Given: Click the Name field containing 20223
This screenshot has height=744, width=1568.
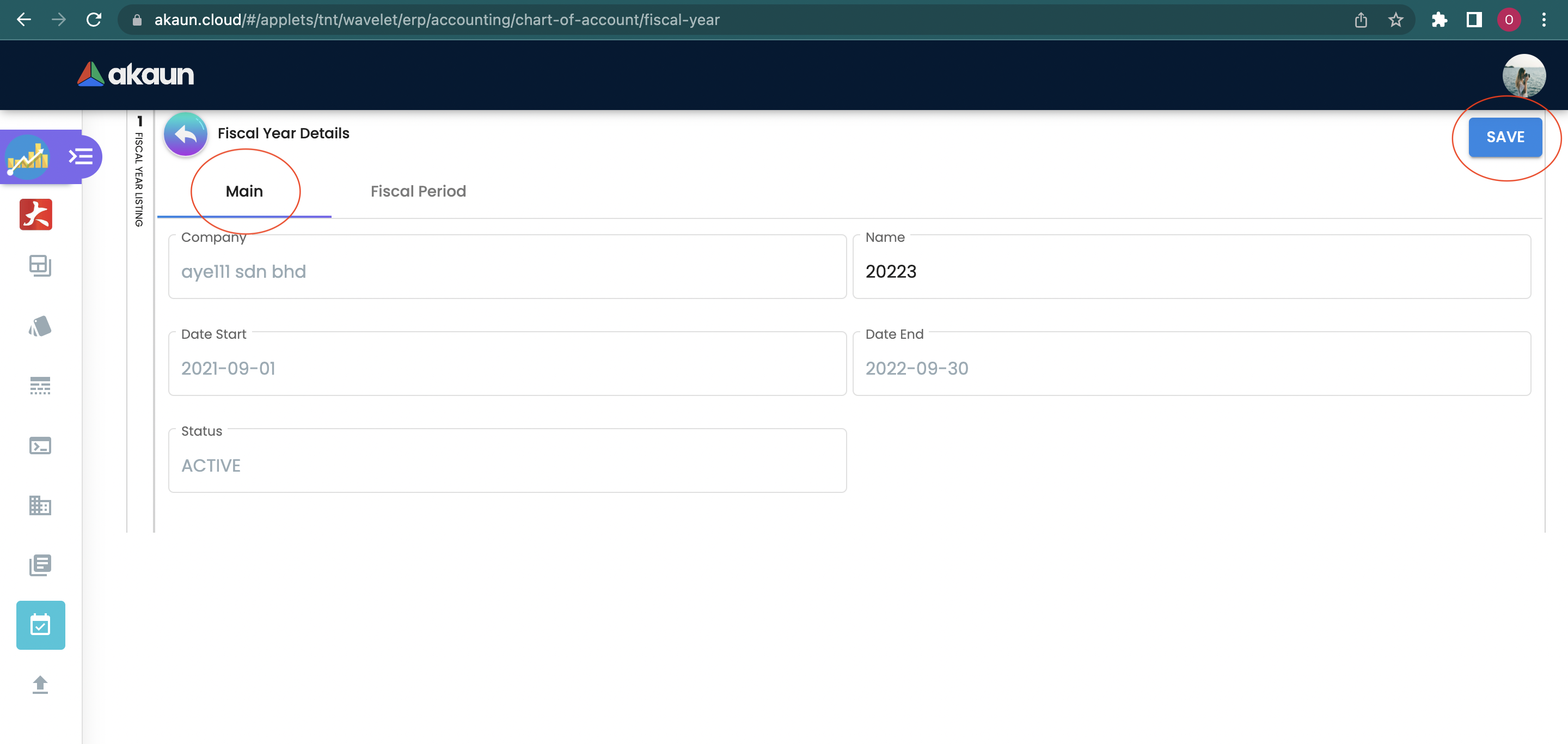Looking at the screenshot, I should pos(1191,272).
